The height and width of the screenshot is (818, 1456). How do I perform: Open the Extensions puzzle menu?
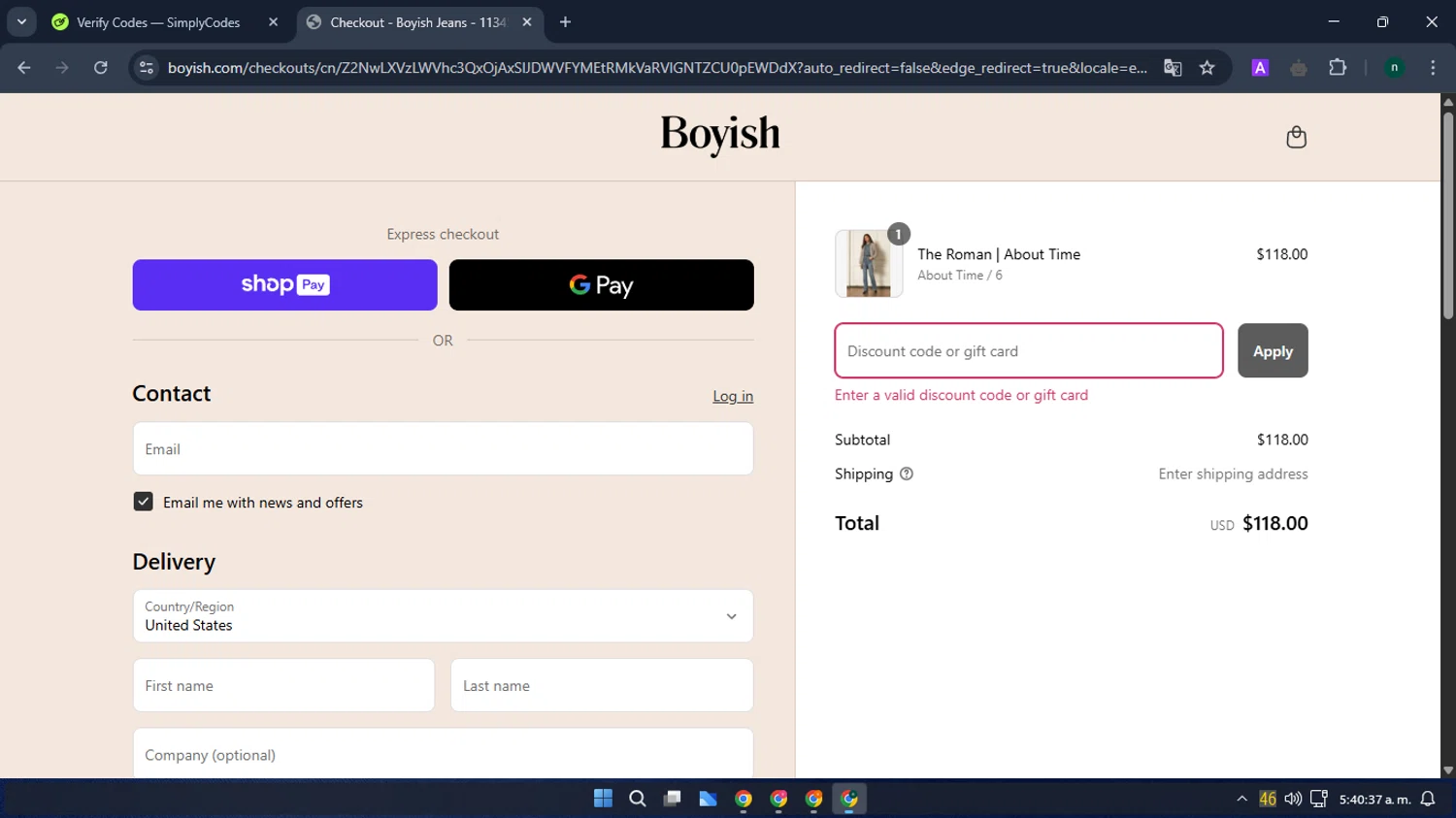(1338, 67)
